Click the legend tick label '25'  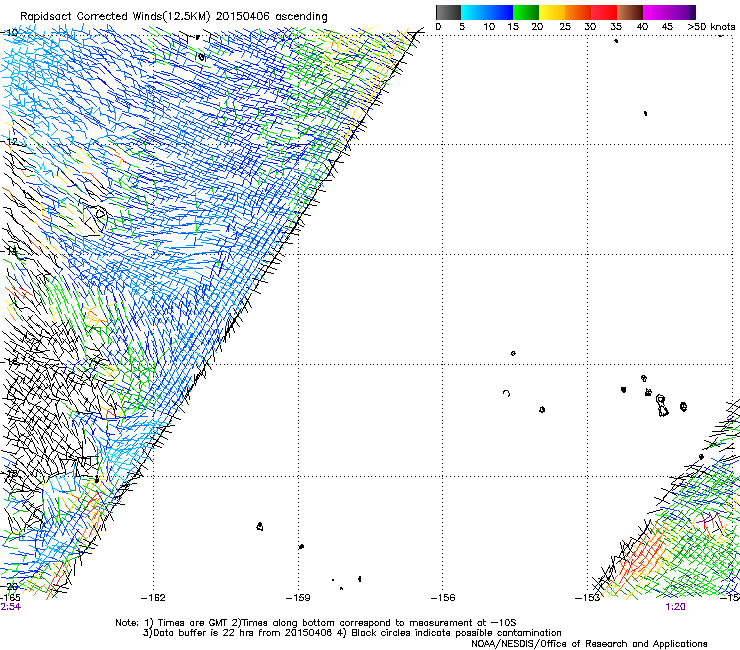(565, 27)
